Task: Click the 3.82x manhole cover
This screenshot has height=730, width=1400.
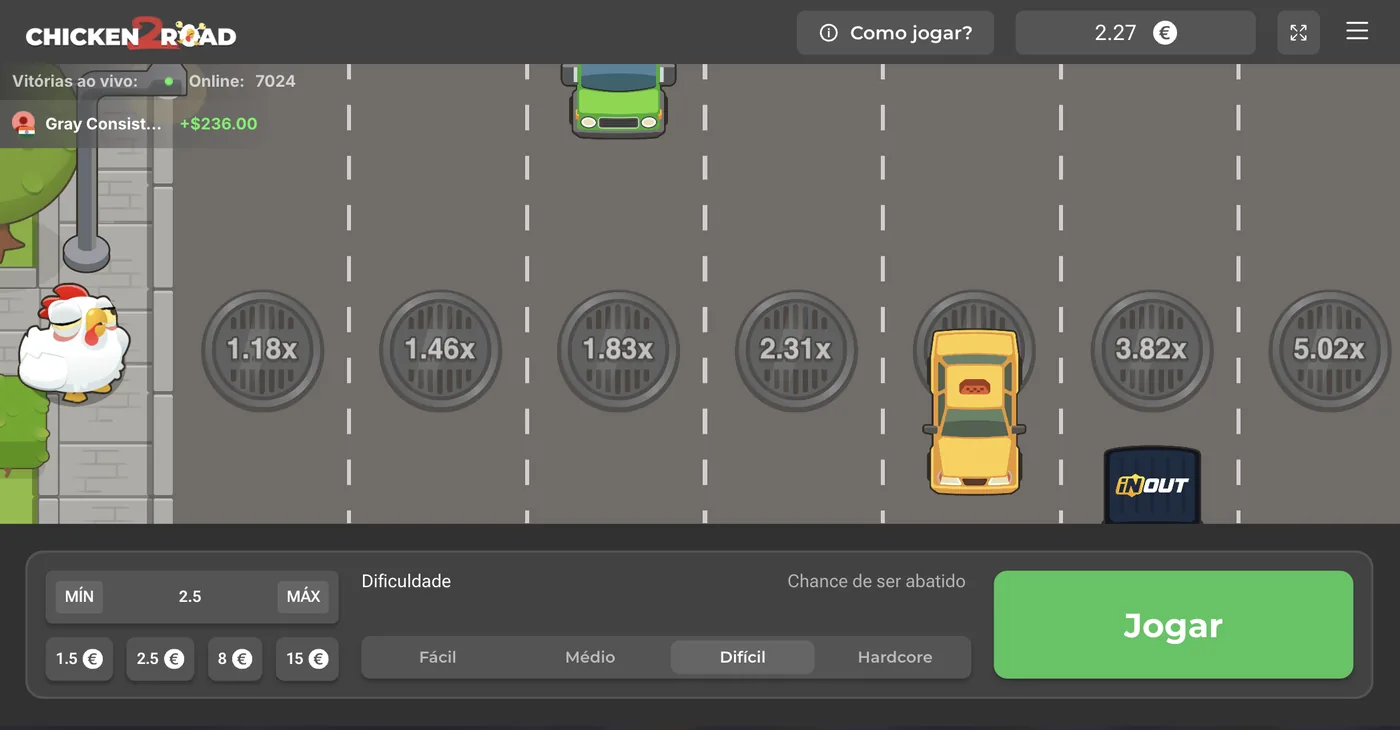Action: coord(1152,350)
